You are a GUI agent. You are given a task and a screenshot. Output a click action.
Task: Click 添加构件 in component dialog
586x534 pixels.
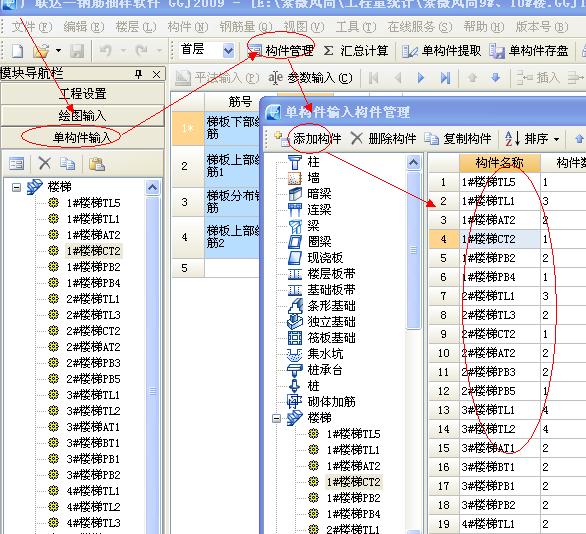tap(308, 139)
